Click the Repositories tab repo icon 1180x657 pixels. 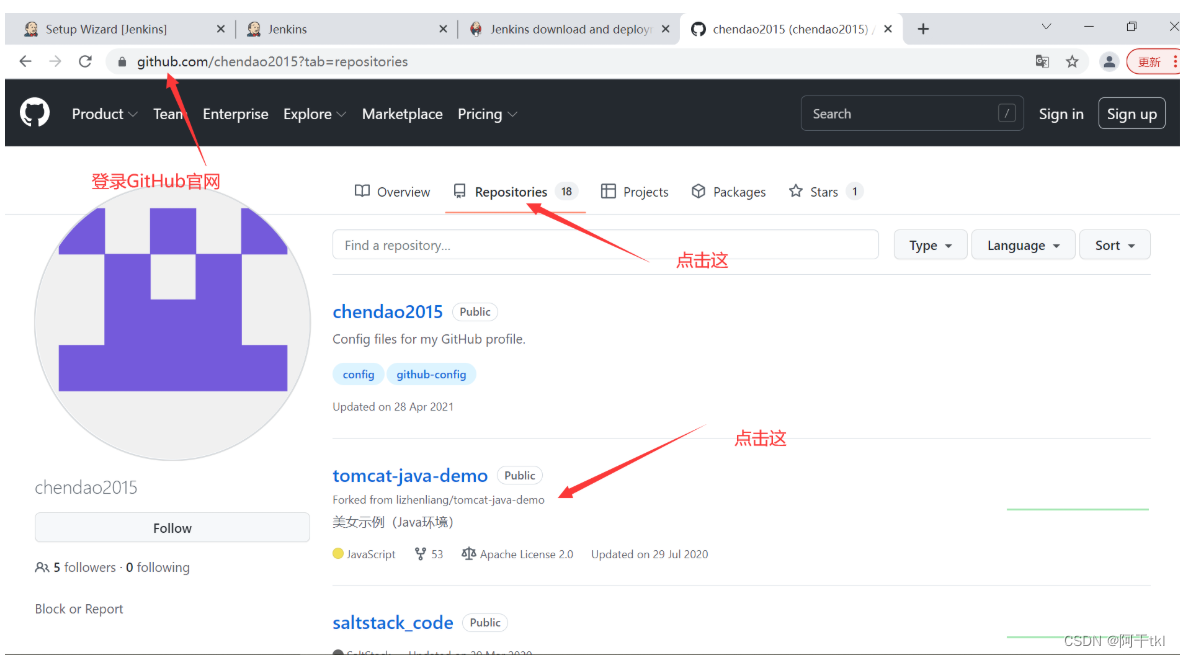pyautogui.click(x=459, y=191)
